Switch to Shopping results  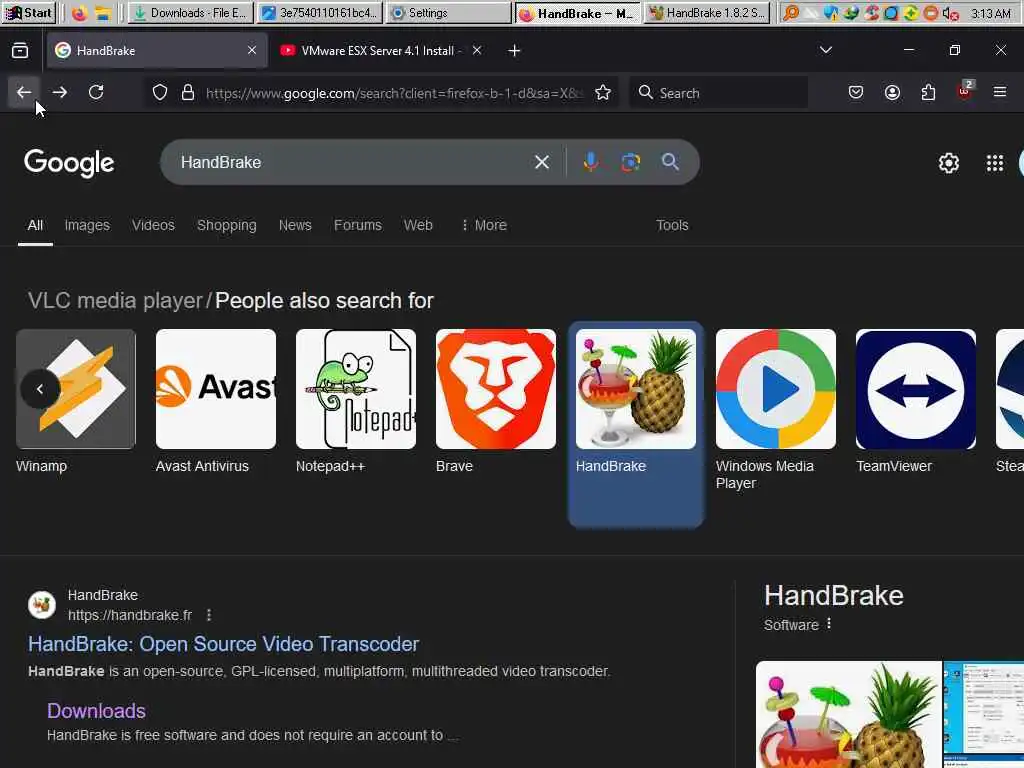(x=227, y=225)
